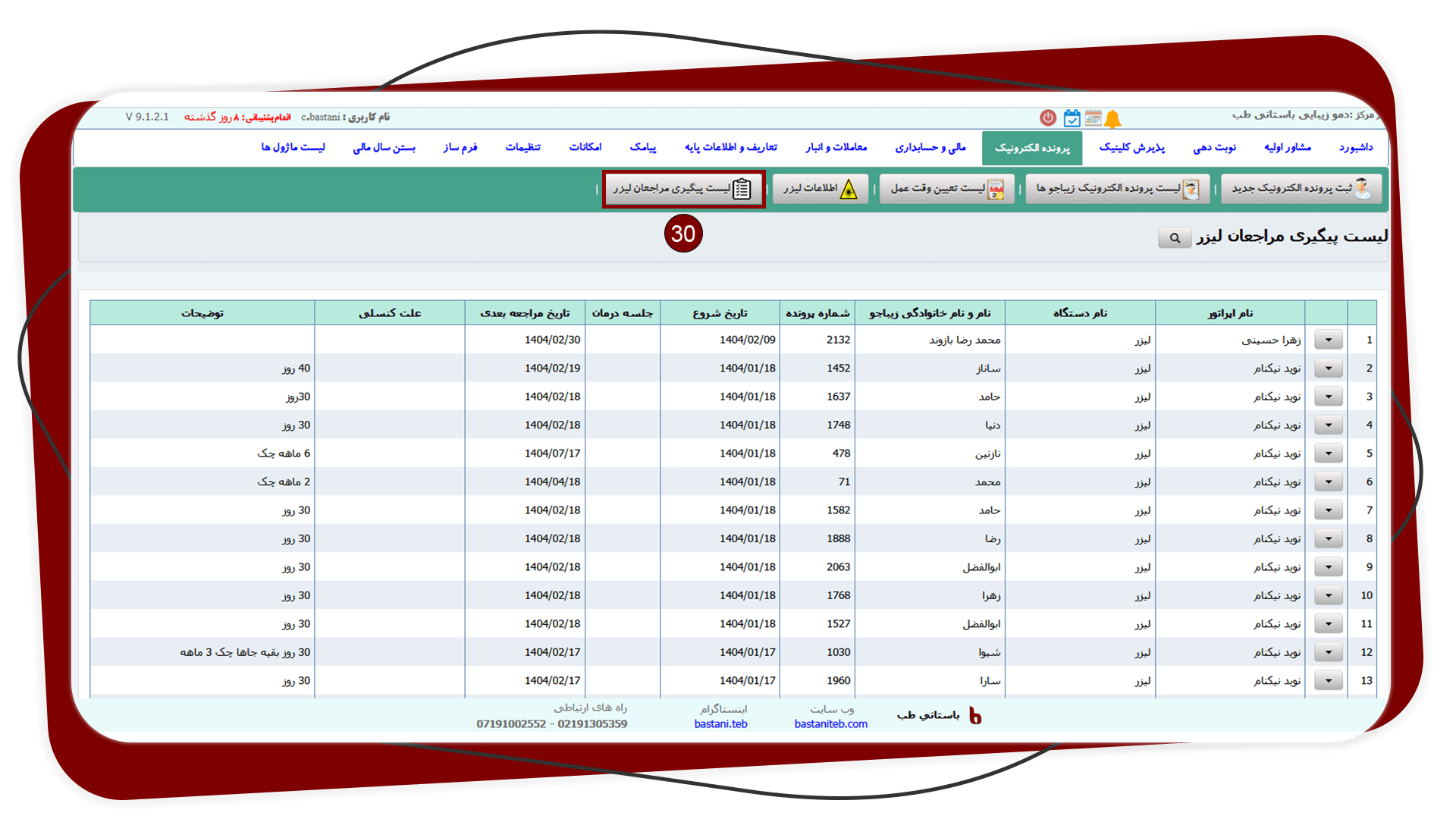Select note 30 روز بقیه جاها چک 3 ماهه
Image resolution: width=1456 pixels, height=819 pixels.
click(x=245, y=653)
